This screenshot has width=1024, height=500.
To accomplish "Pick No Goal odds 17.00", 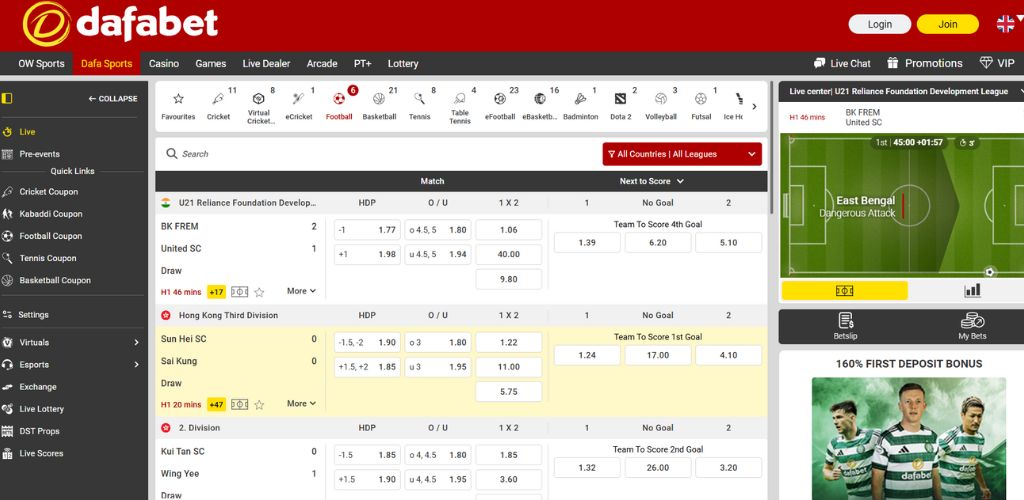I will pos(658,355).
